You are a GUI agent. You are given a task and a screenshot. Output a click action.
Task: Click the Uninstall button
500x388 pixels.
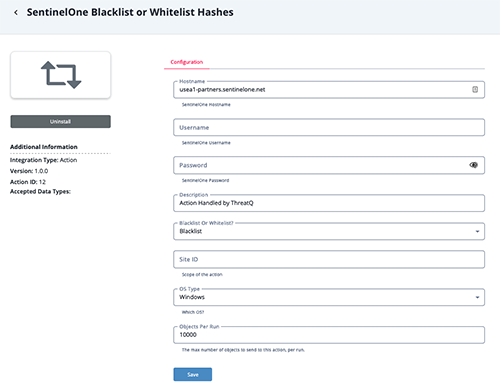point(60,121)
